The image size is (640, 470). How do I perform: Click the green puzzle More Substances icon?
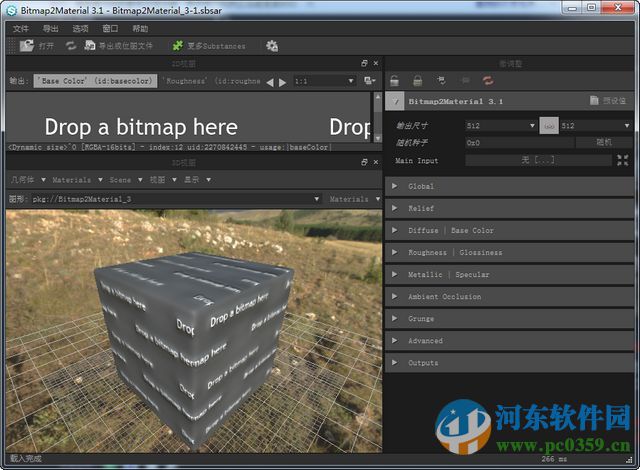[178, 46]
